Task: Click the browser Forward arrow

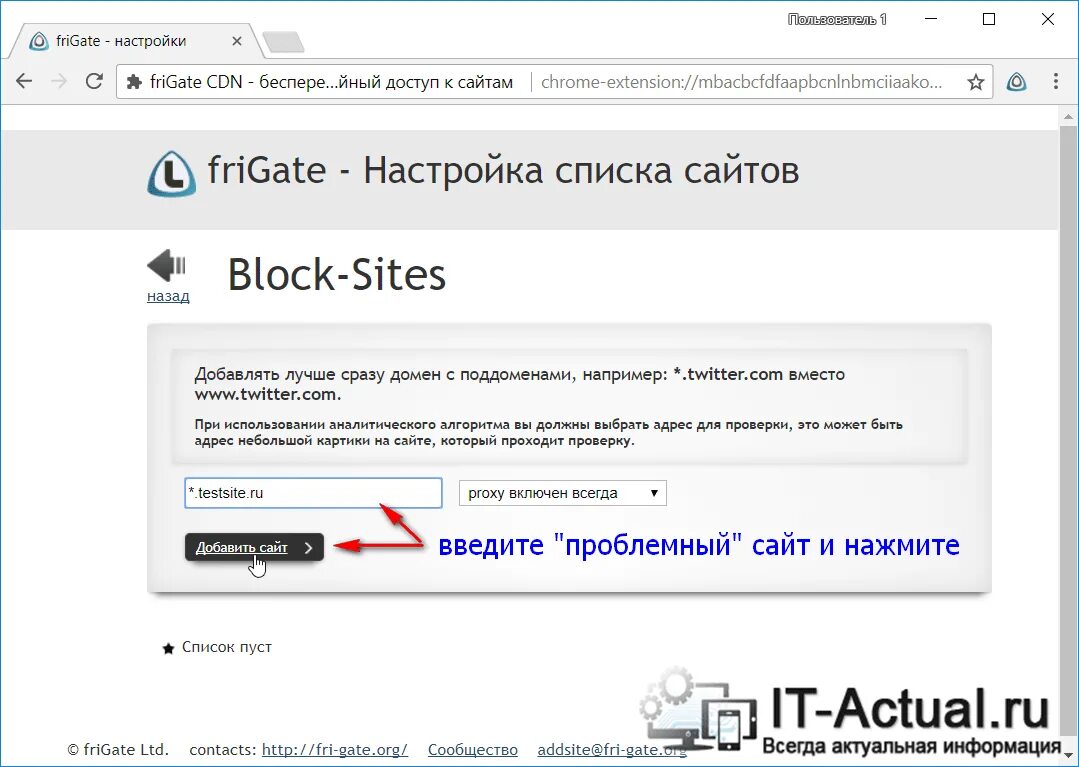Action: coord(59,81)
